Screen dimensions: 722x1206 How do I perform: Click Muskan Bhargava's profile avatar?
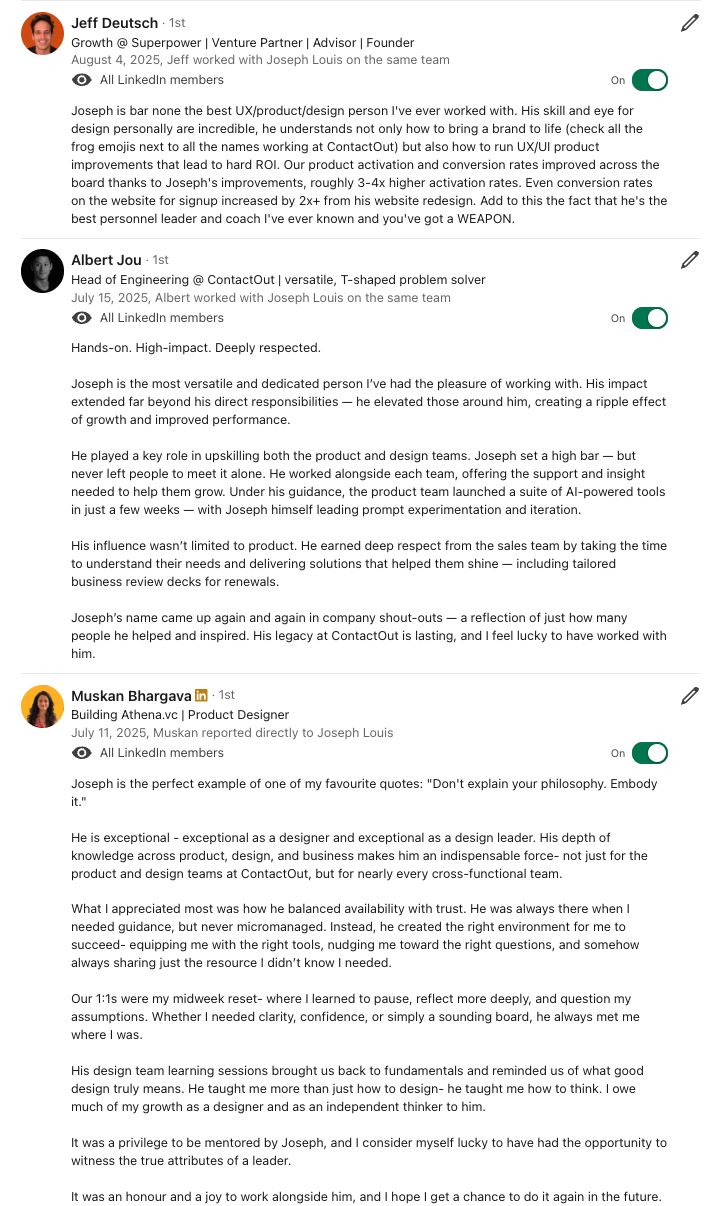42,706
